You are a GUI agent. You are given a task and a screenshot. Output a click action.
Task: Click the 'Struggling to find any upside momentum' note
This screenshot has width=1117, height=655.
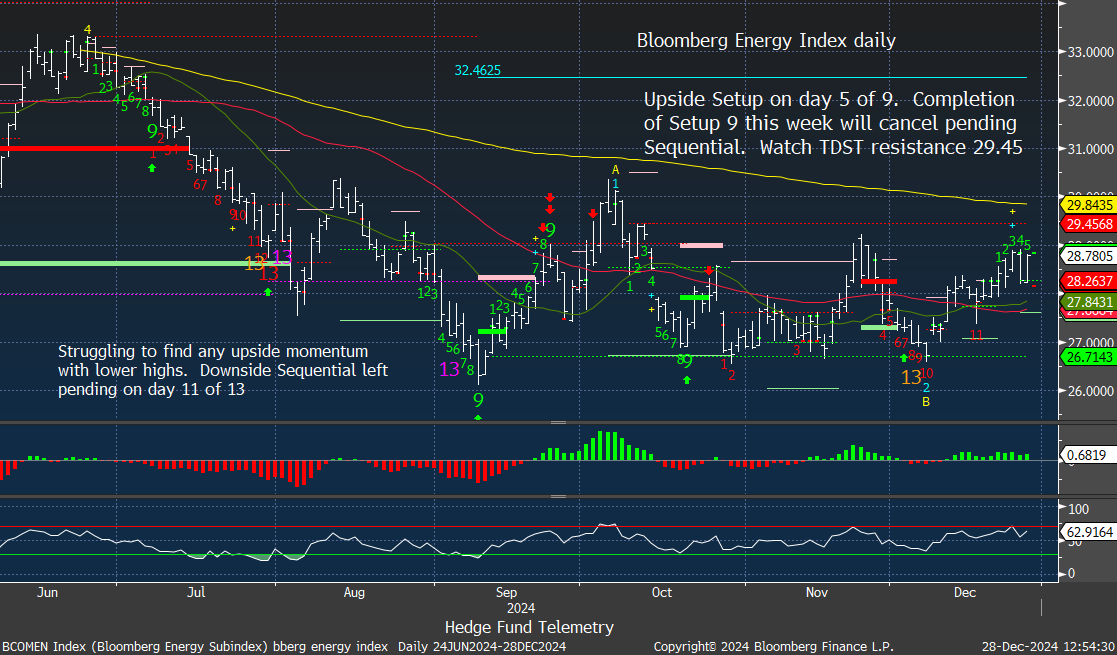(213, 351)
